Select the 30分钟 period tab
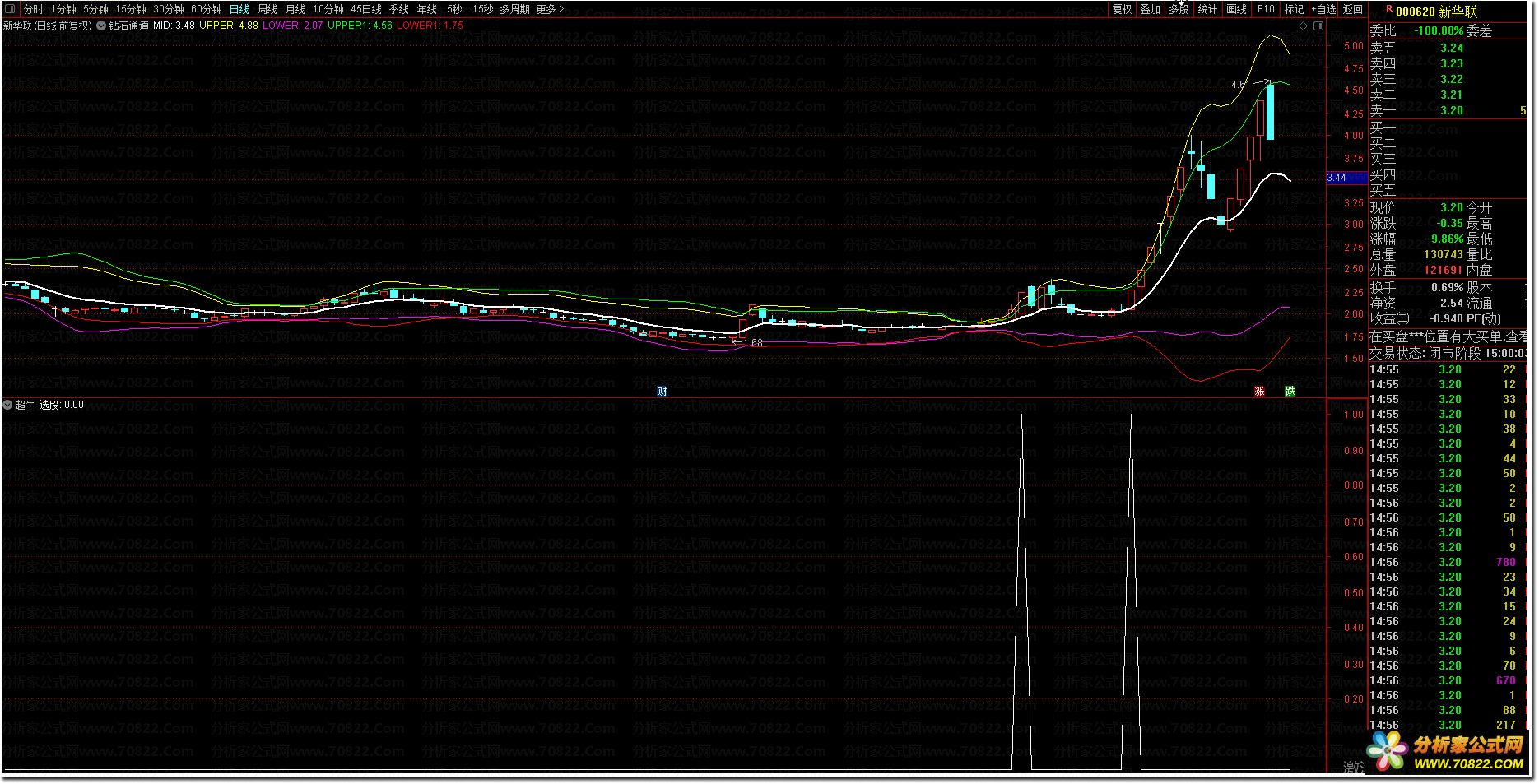 click(169, 9)
